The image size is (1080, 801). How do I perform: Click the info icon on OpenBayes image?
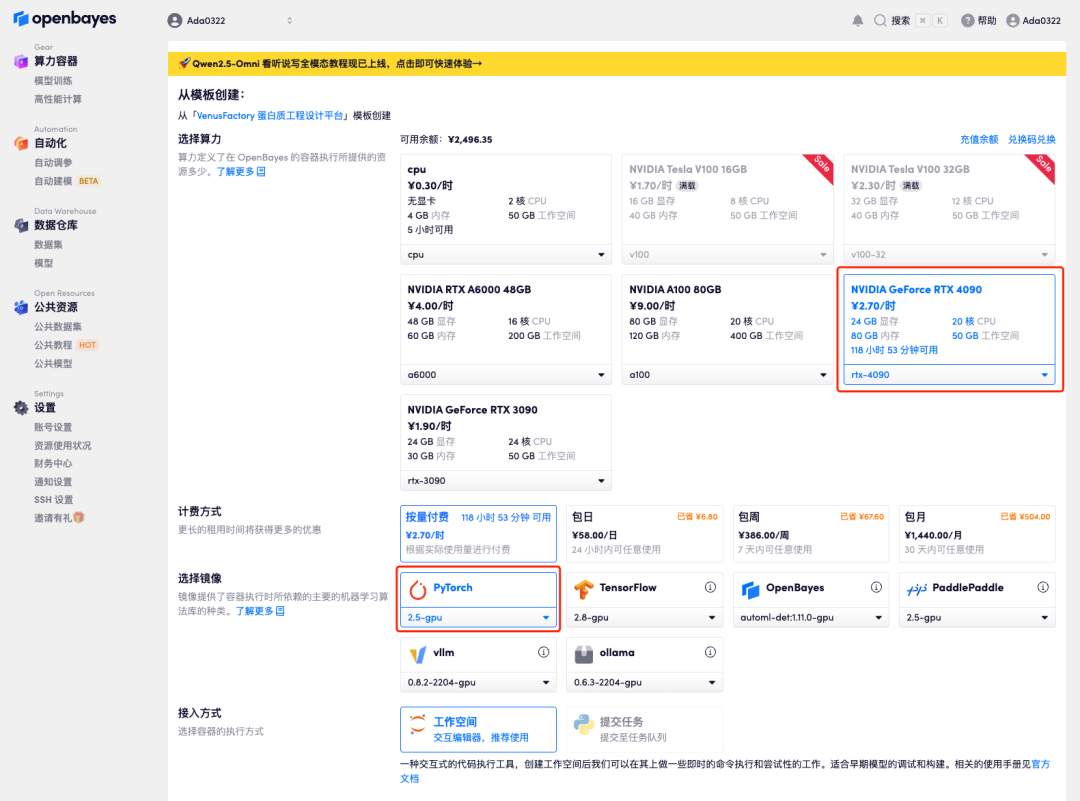click(876, 587)
